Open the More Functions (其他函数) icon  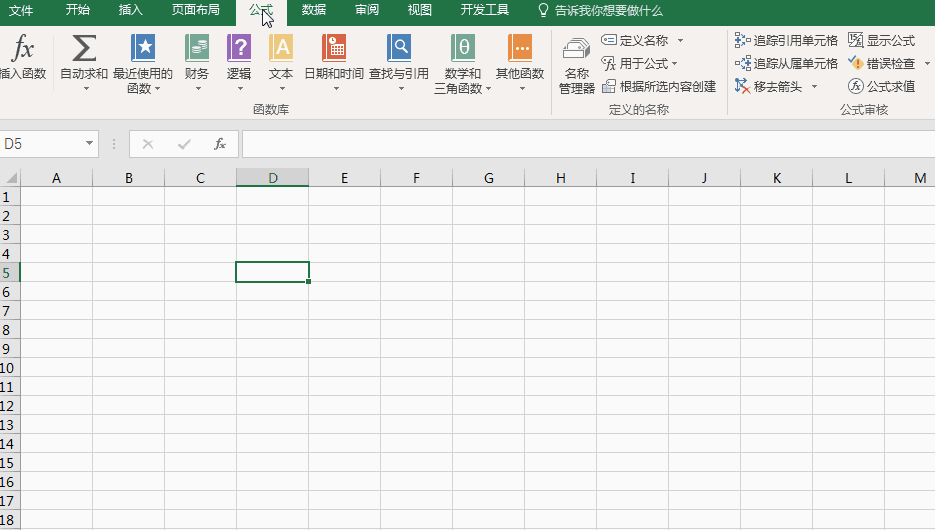[x=520, y=48]
